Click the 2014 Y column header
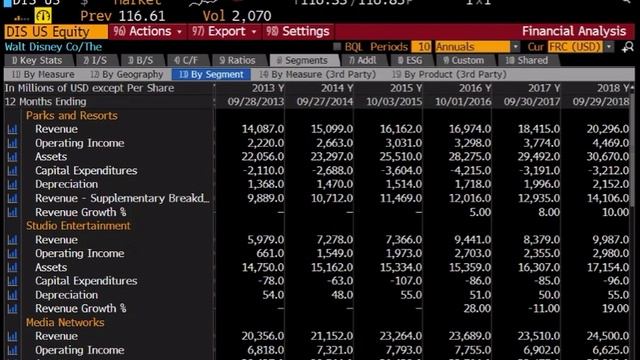This screenshot has height=360, width=640. (x=337, y=88)
